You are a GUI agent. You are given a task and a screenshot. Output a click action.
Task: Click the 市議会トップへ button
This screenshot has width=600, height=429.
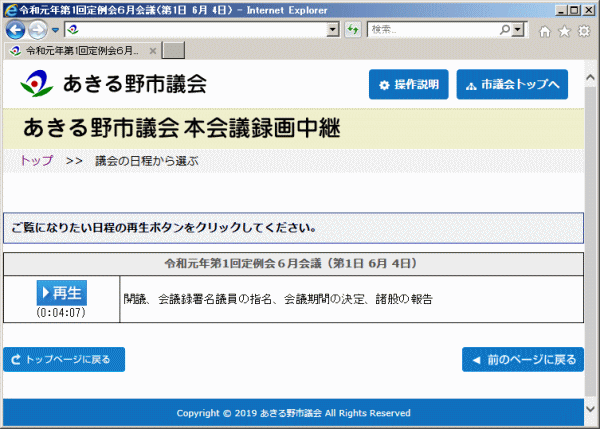[x=512, y=84]
